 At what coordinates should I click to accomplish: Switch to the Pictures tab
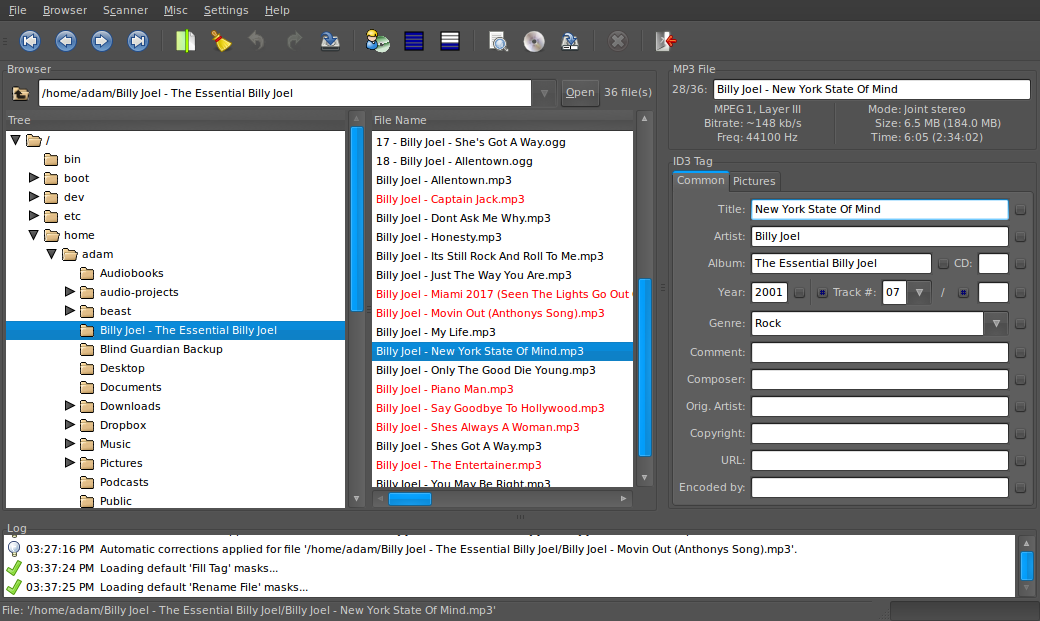(754, 181)
